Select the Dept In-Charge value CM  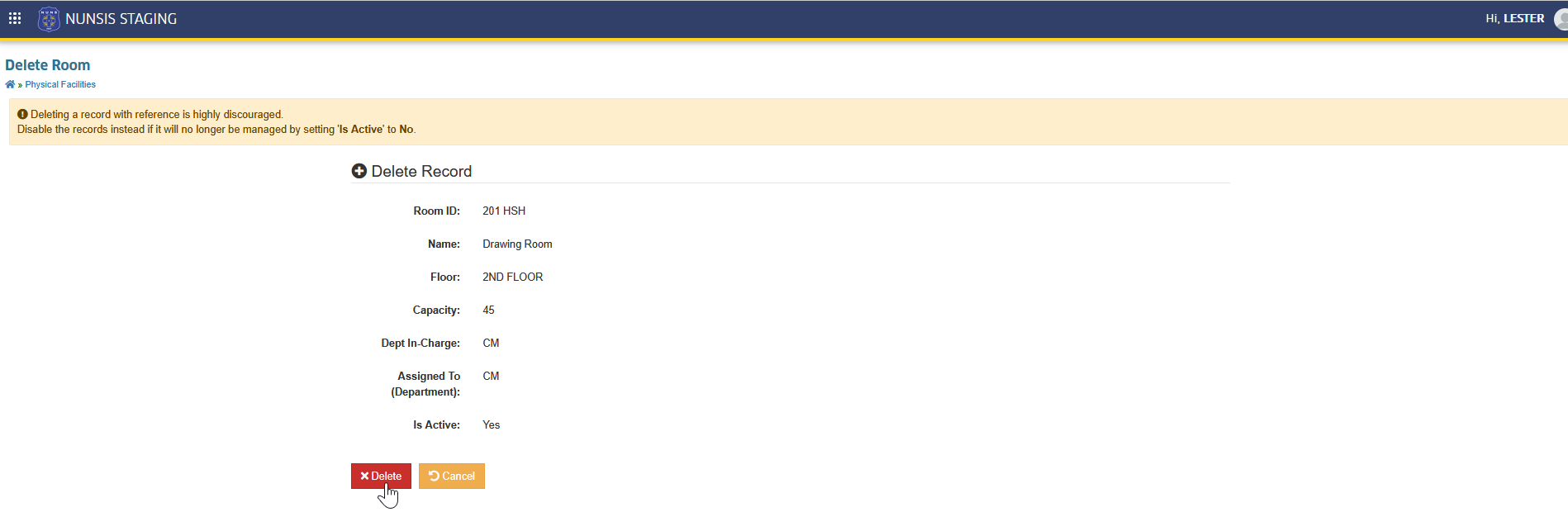tap(491, 343)
